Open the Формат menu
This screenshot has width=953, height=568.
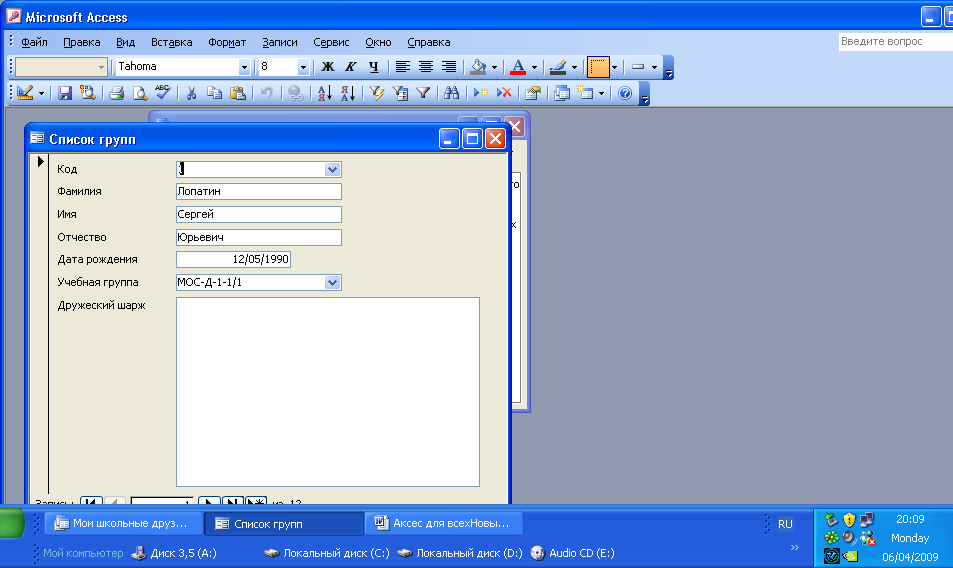pos(227,43)
